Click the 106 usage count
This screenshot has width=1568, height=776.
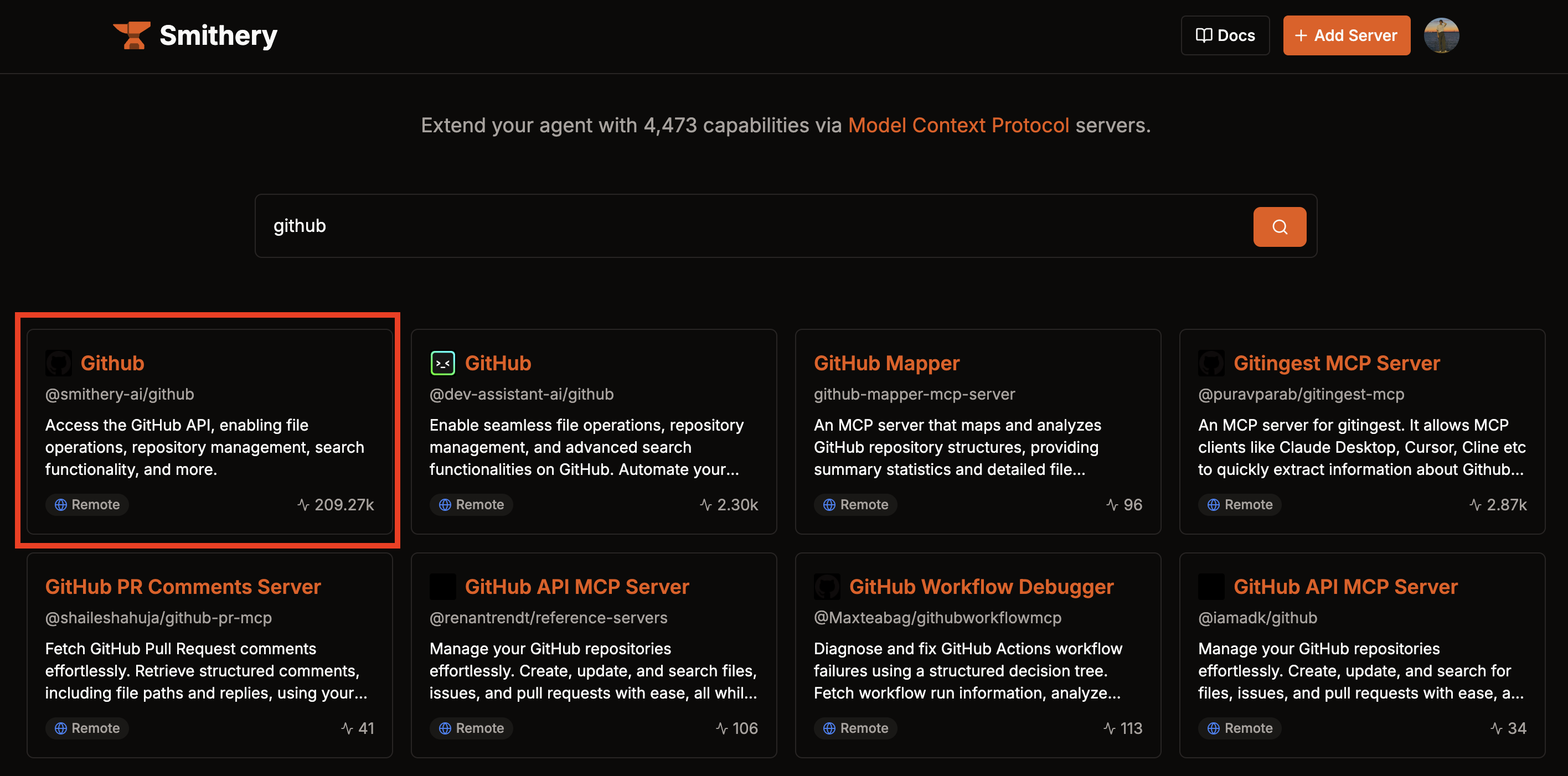(737, 728)
